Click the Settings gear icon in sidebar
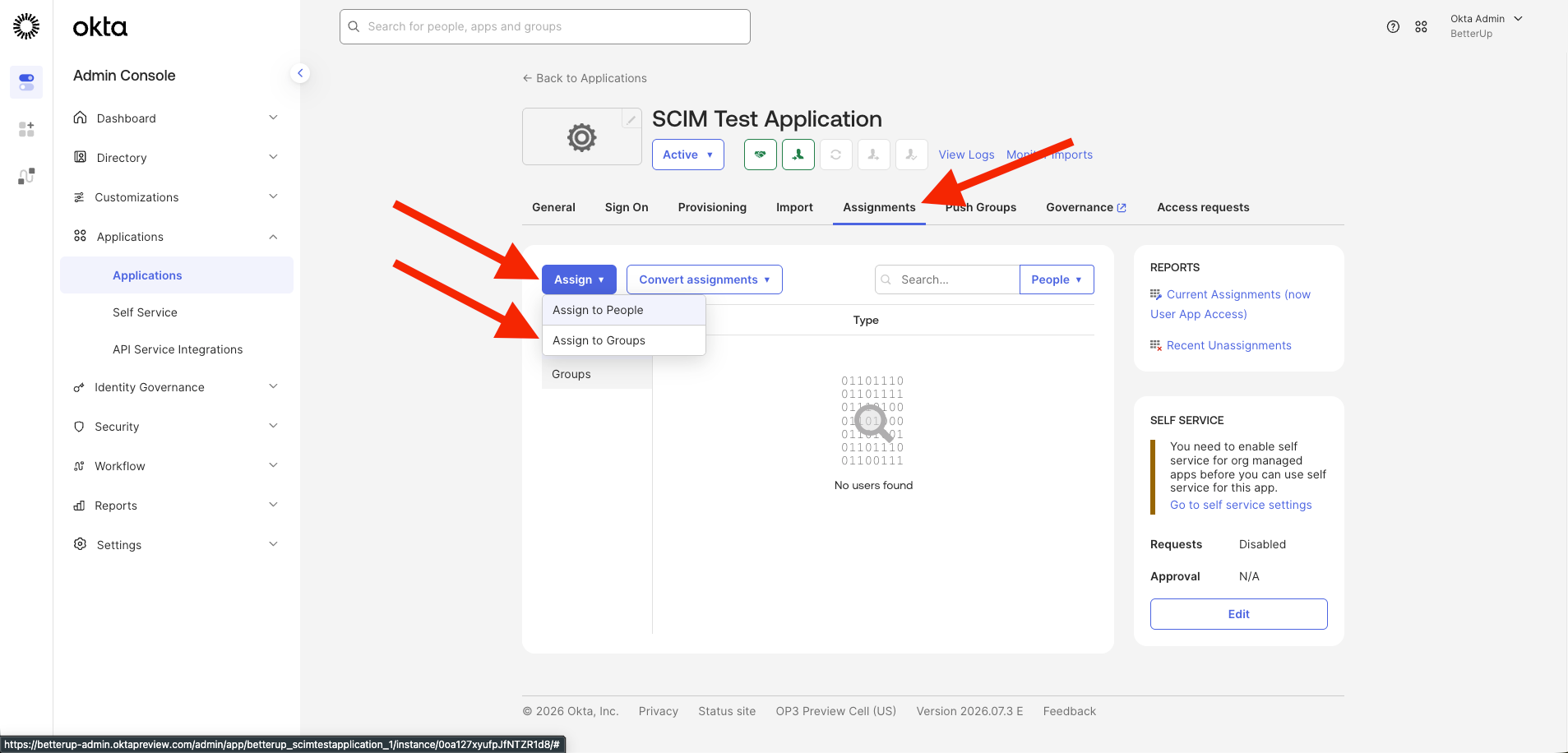 [x=80, y=544]
